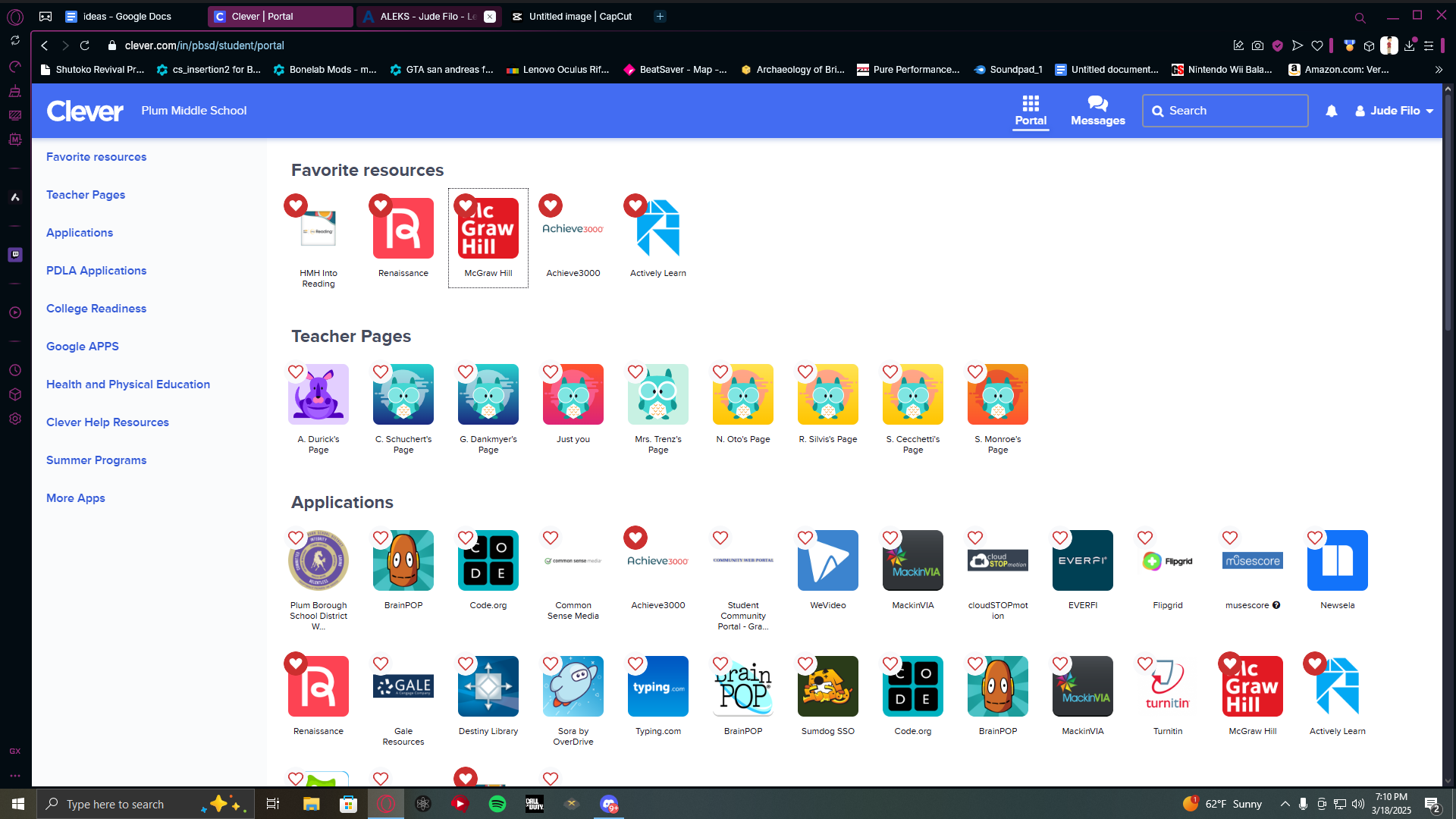1456x819 pixels.
Task: Open HMH Into Reading in Favorite resources
Action: click(318, 228)
